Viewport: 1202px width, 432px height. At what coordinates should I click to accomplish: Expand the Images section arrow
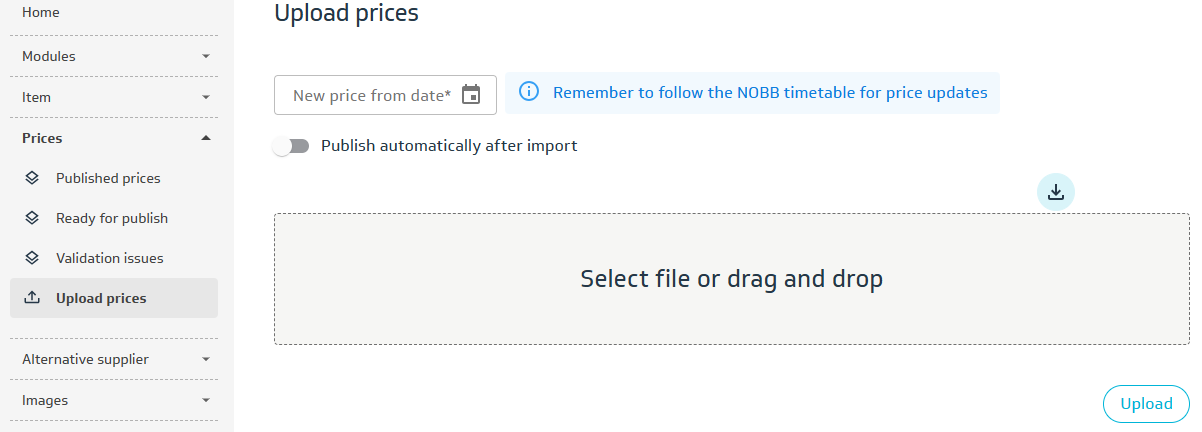[206, 400]
